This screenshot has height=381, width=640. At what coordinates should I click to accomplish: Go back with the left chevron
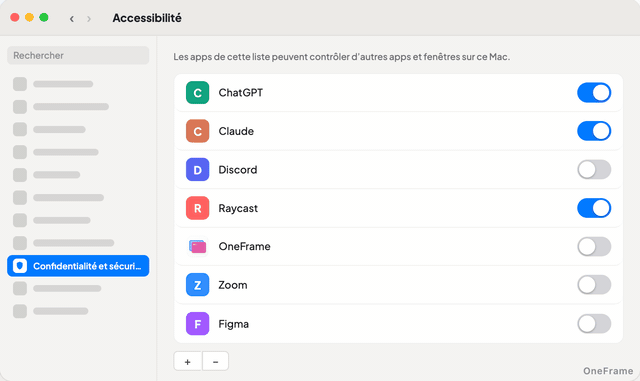[72, 19]
